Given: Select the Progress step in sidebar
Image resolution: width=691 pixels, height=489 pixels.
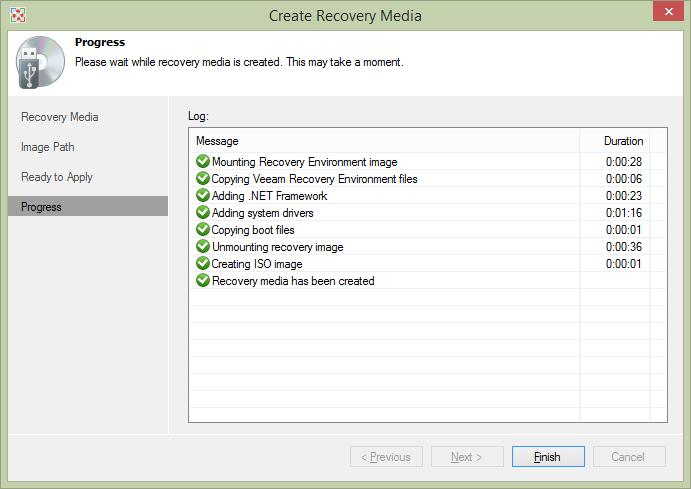Looking at the screenshot, I should [42, 207].
